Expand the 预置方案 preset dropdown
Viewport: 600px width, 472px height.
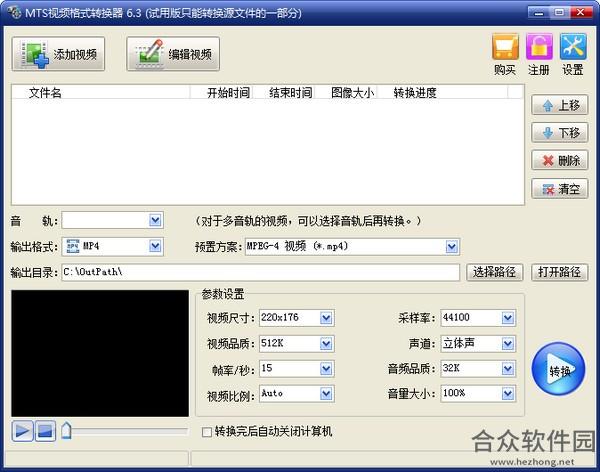coord(452,247)
